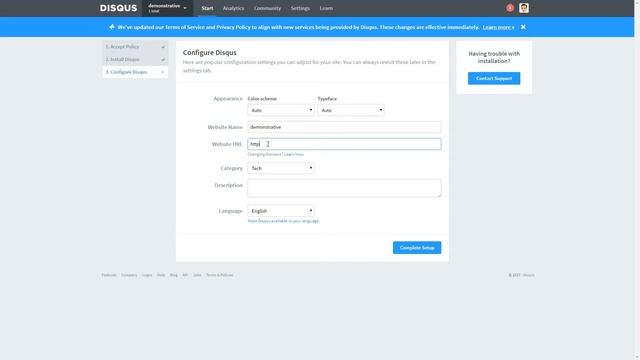The image size is (640, 360).
Task: Open the Blog footer link
Action: (x=173, y=275)
